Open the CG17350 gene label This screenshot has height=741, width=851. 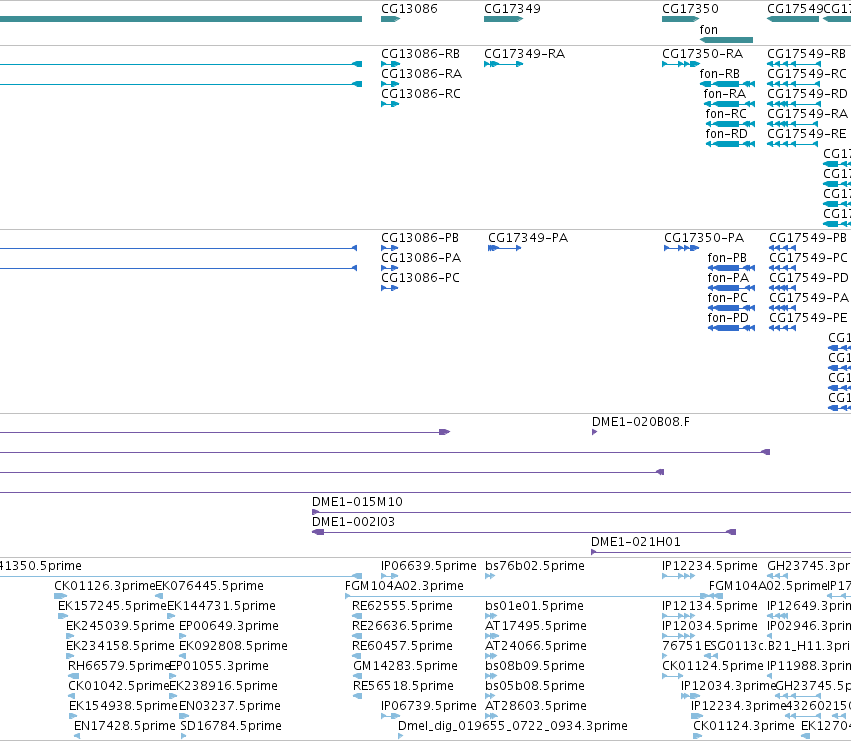point(690,9)
